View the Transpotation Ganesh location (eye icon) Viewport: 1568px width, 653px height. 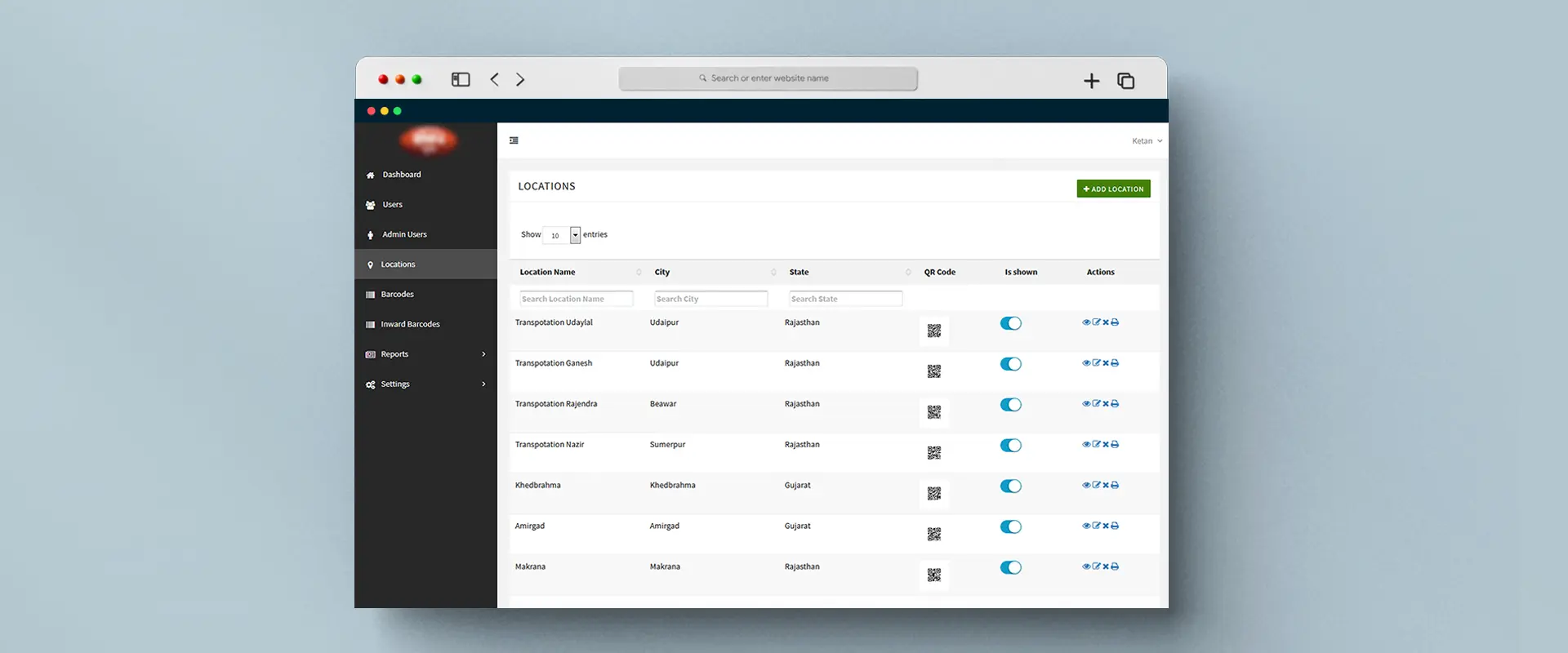[x=1086, y=363]
